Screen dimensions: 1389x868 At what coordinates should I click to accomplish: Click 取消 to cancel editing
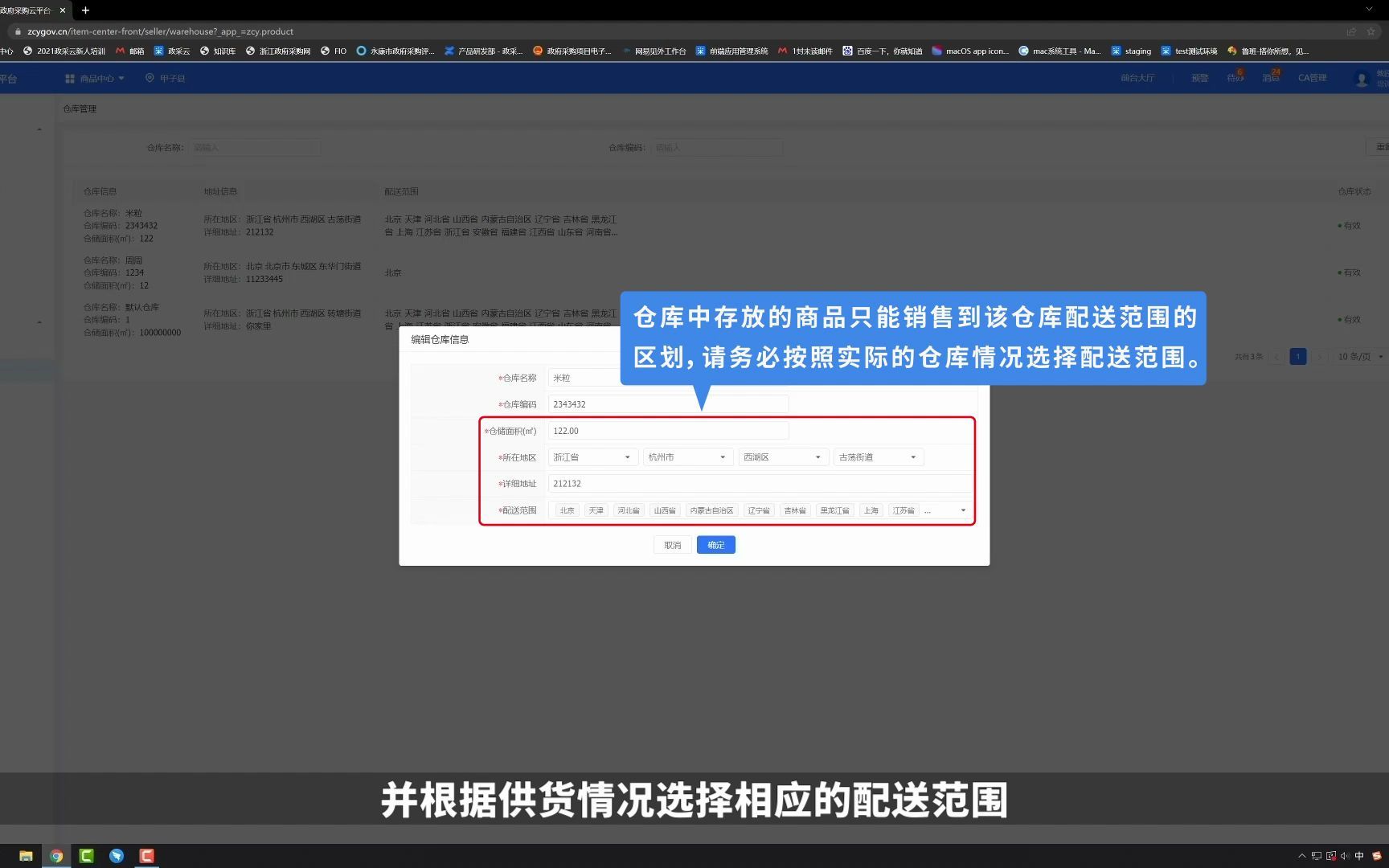click(x=673, y=545)
